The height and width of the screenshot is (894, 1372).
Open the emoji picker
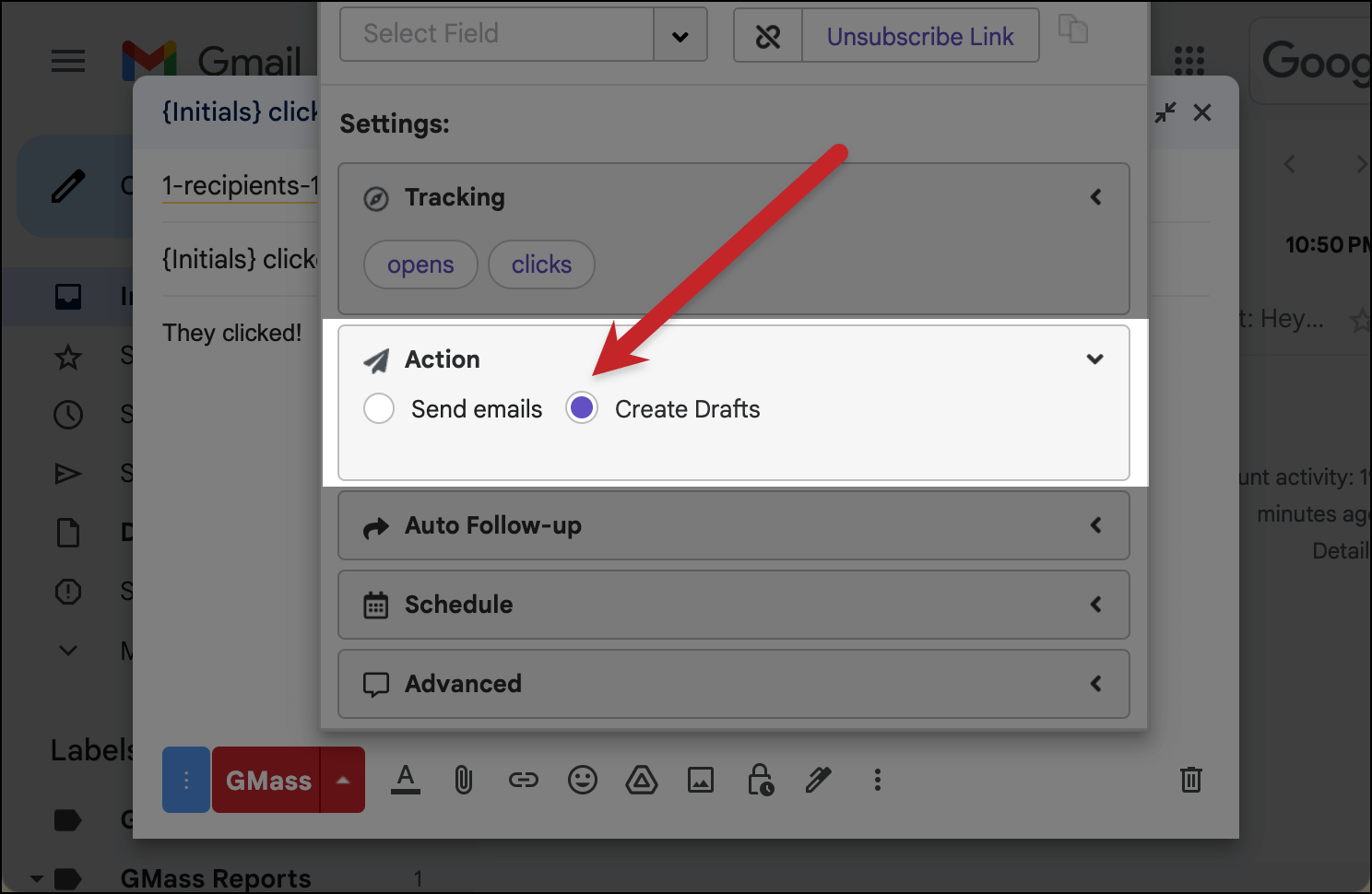[x=583, y=781]
